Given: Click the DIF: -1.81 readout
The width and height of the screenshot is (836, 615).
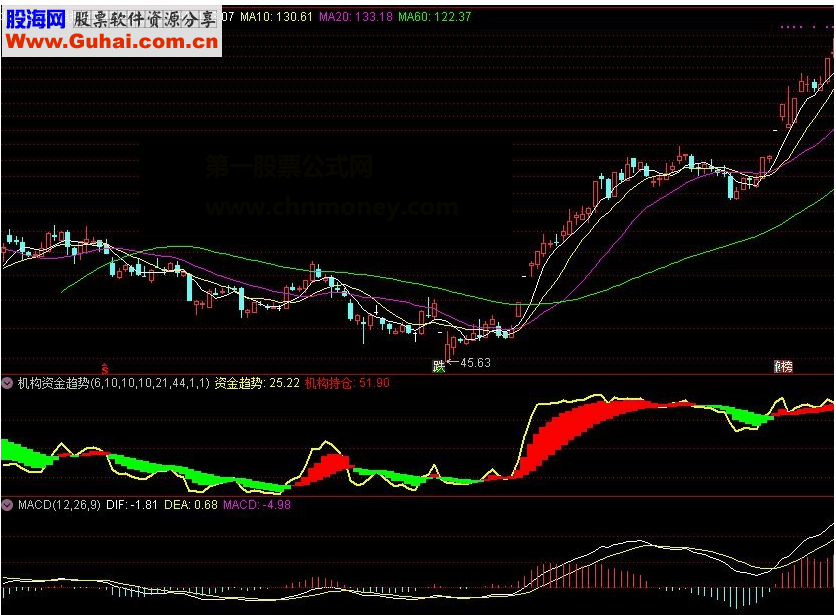Looking at the screenshot, I should [132, 505].
